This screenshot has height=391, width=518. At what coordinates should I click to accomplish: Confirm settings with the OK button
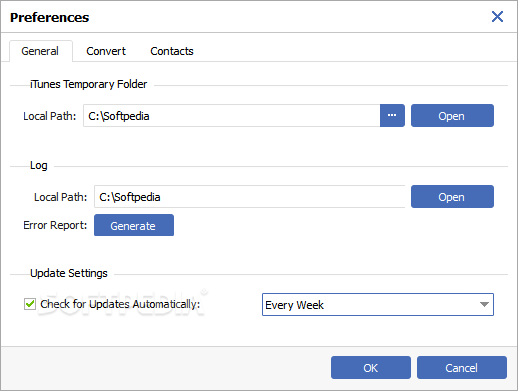pos(371,367)
